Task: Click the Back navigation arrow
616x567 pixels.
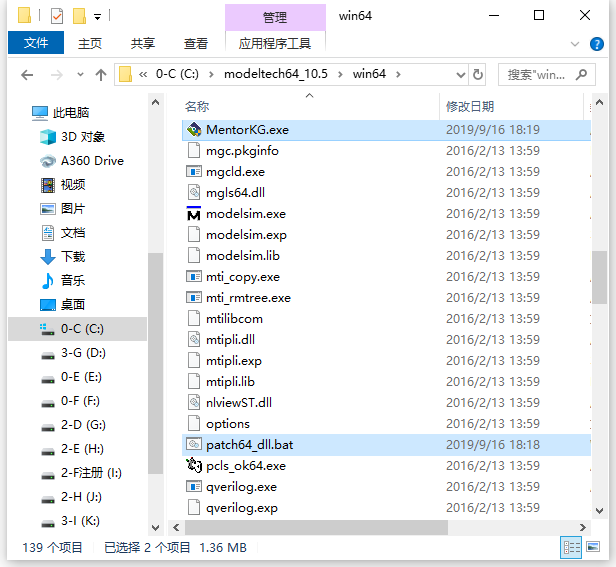Action: pos(27,75)
